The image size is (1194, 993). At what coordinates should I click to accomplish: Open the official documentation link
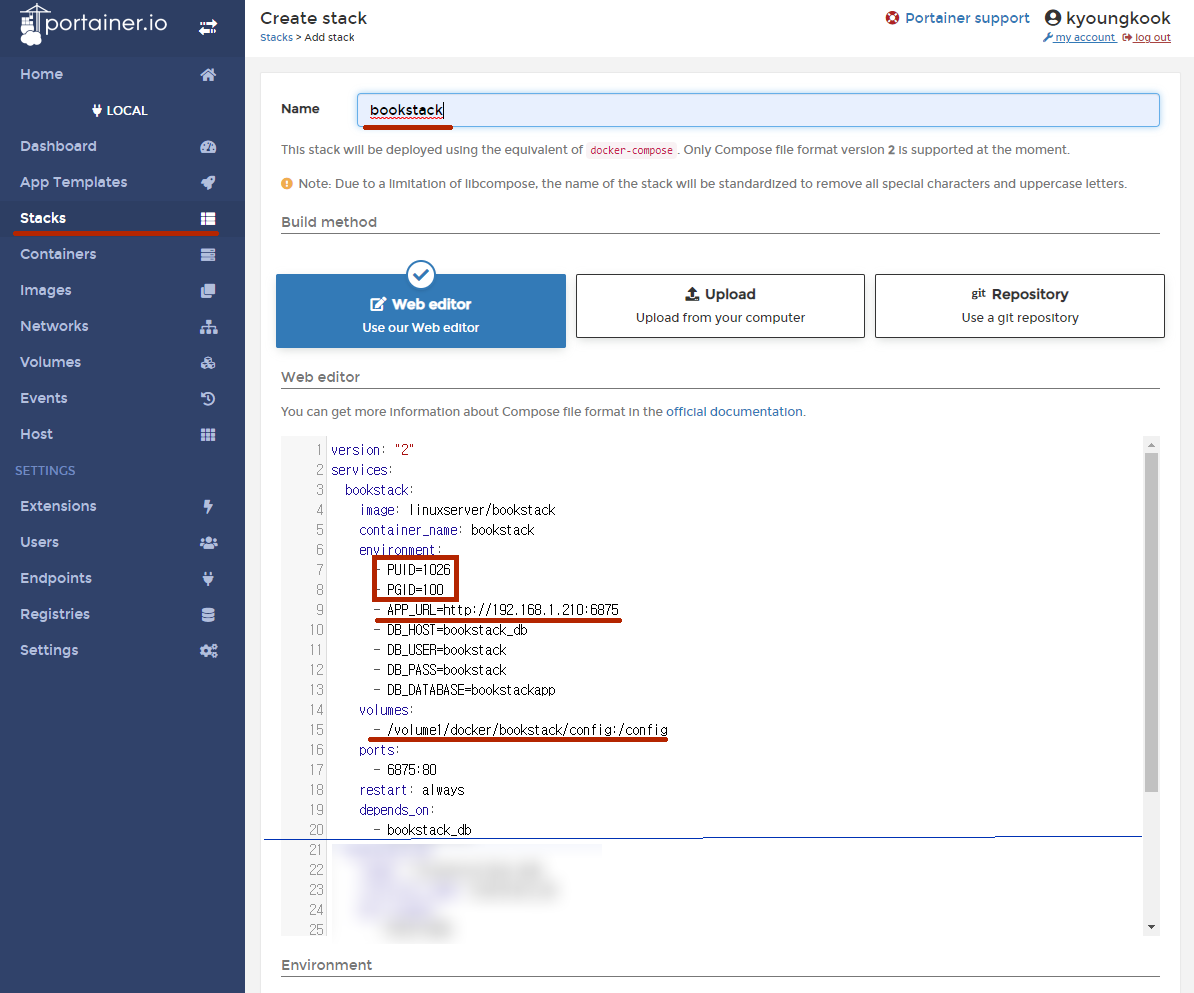tap(734, 412)
